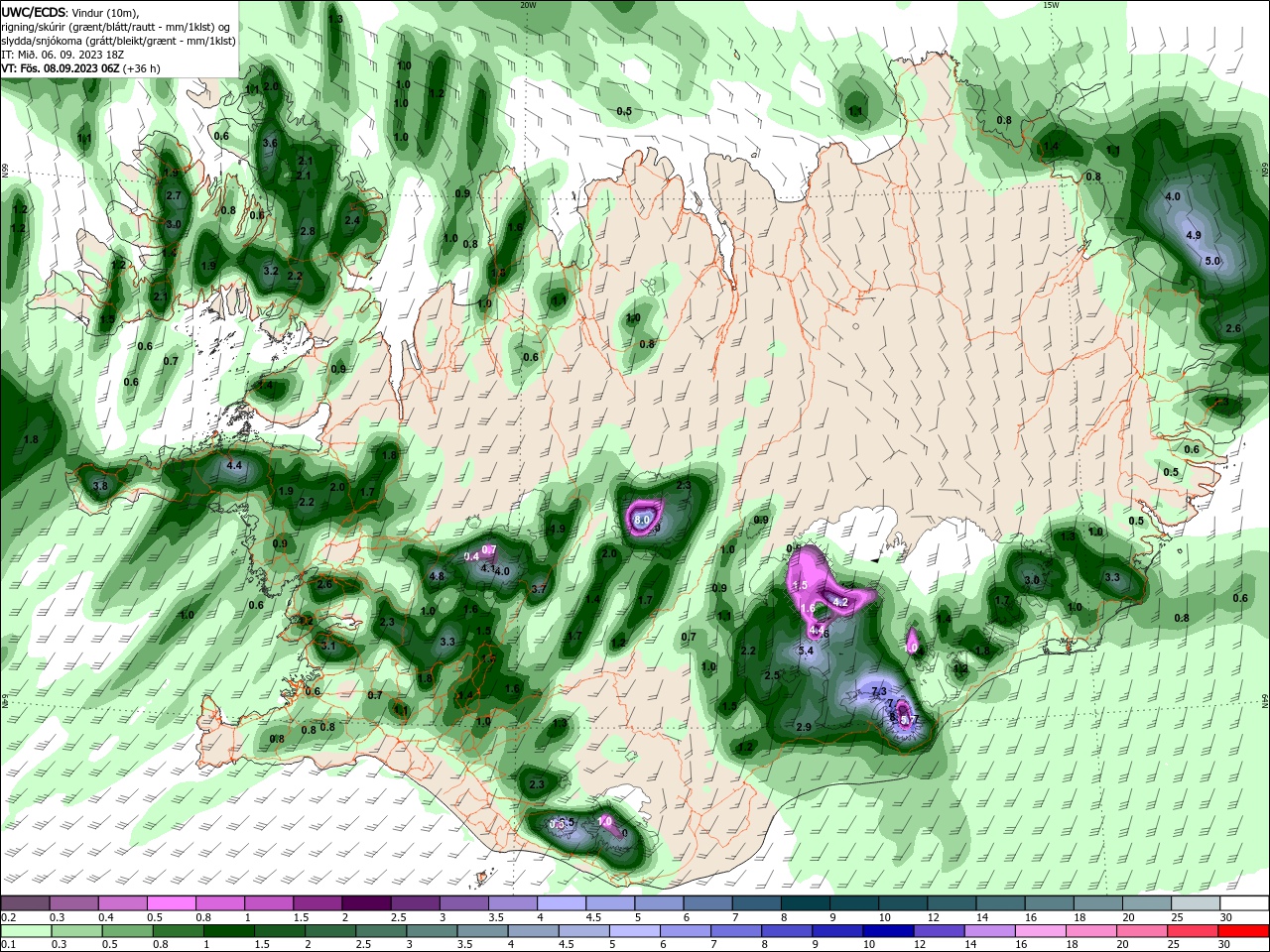This screenshot has width=1270, height=952.
Task: Select the darkest purple 2 swatch, upper legend row
Action: coord(365,902)
